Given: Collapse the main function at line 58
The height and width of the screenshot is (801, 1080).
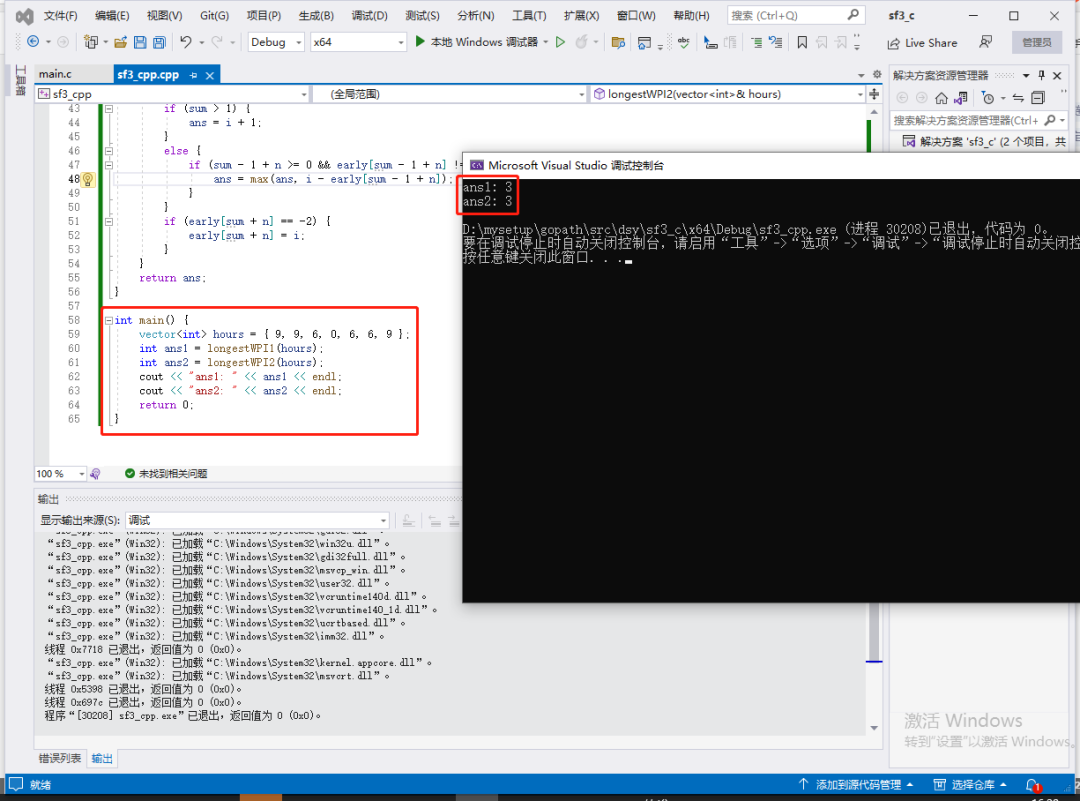Looking at the screenshot, I should coord(109,320).
